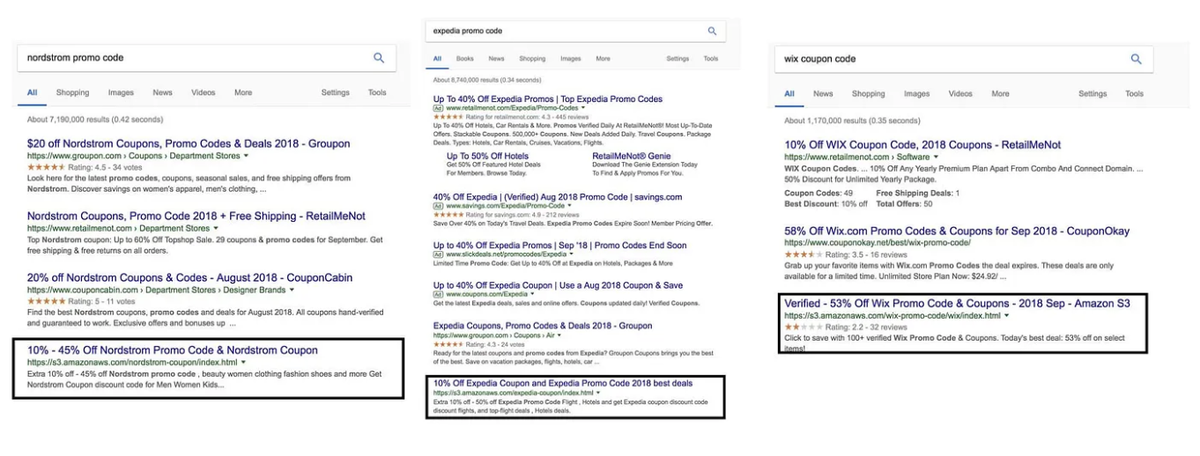This screenshot has height=456, width=1200.
Task: Expand dropdown arrow beside groupon.com Department Stores URL
Action: [x=246, y=157]
